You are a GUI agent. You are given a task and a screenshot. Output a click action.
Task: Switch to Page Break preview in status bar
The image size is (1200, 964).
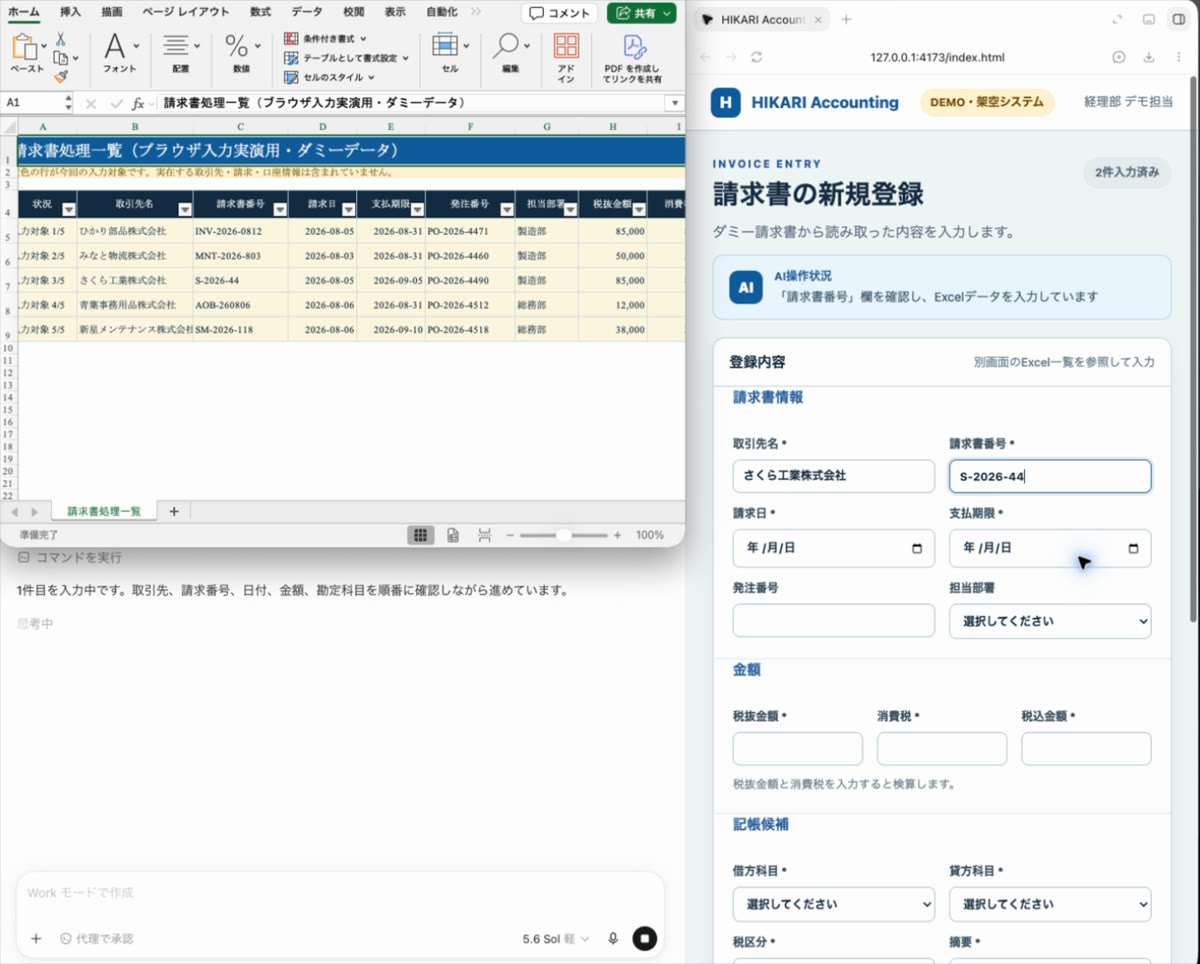[x=485, y=536]
